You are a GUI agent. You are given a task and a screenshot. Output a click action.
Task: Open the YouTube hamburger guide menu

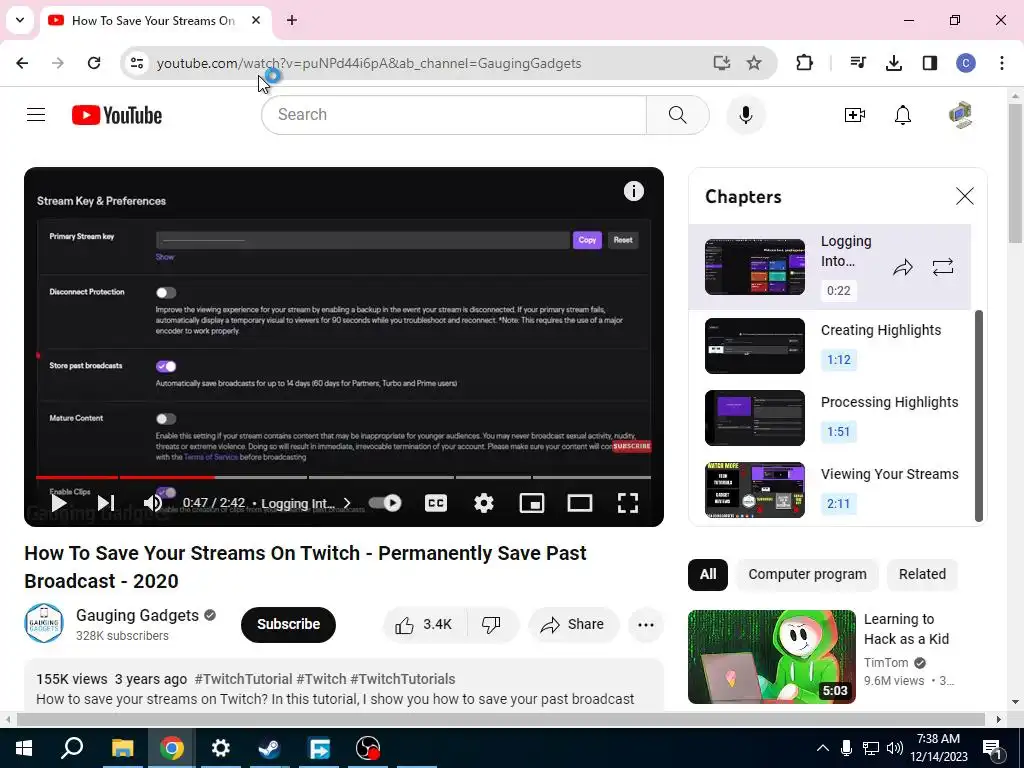tap(36, 115)
